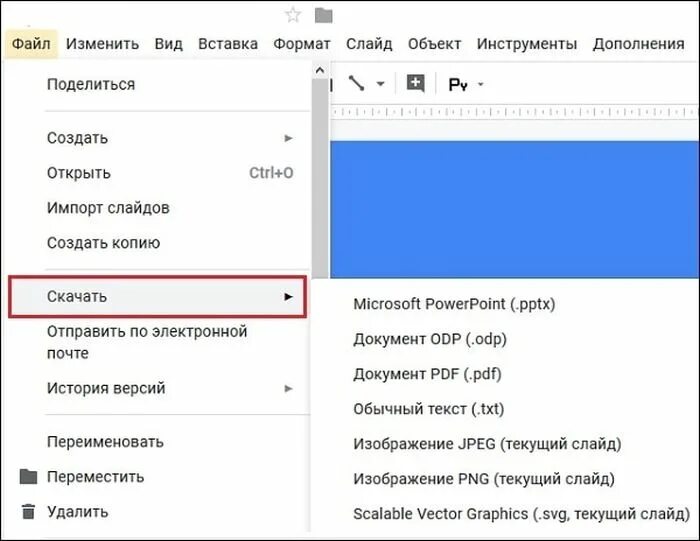Image resolution: width=700 pixels, height=541 pixels.
Task: Click the trash icon beside Удалить
Action: pyautogui.click(x=28, y=512)
